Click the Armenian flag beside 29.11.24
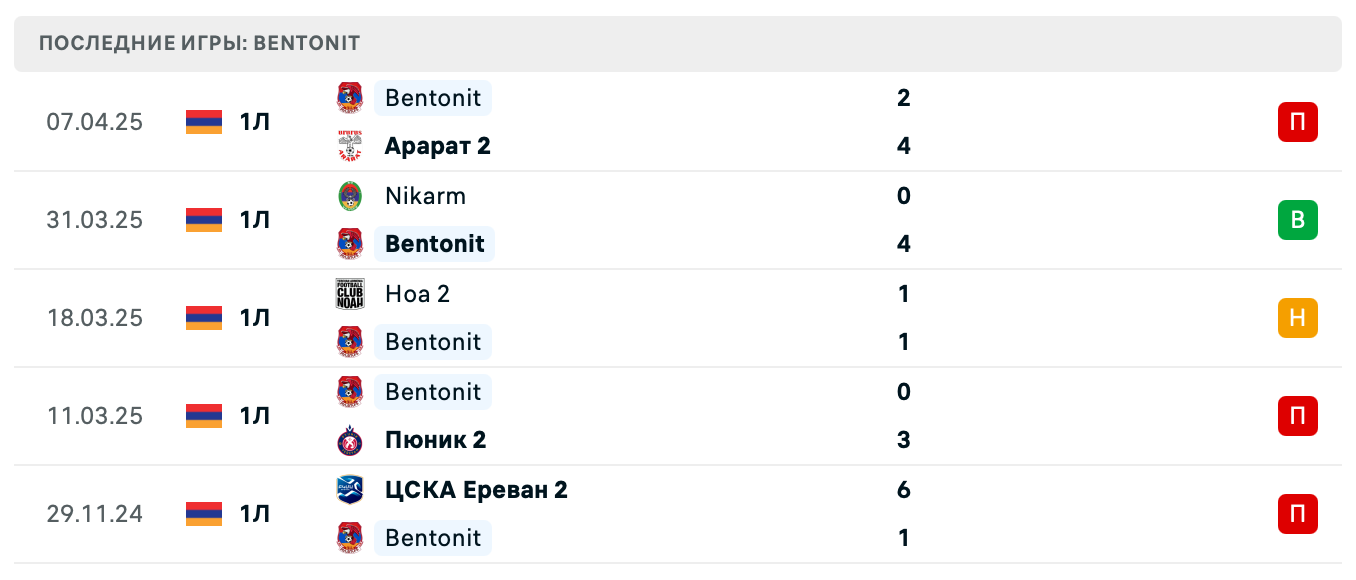This screenshot has width=1356, height=580. [203, 514]
